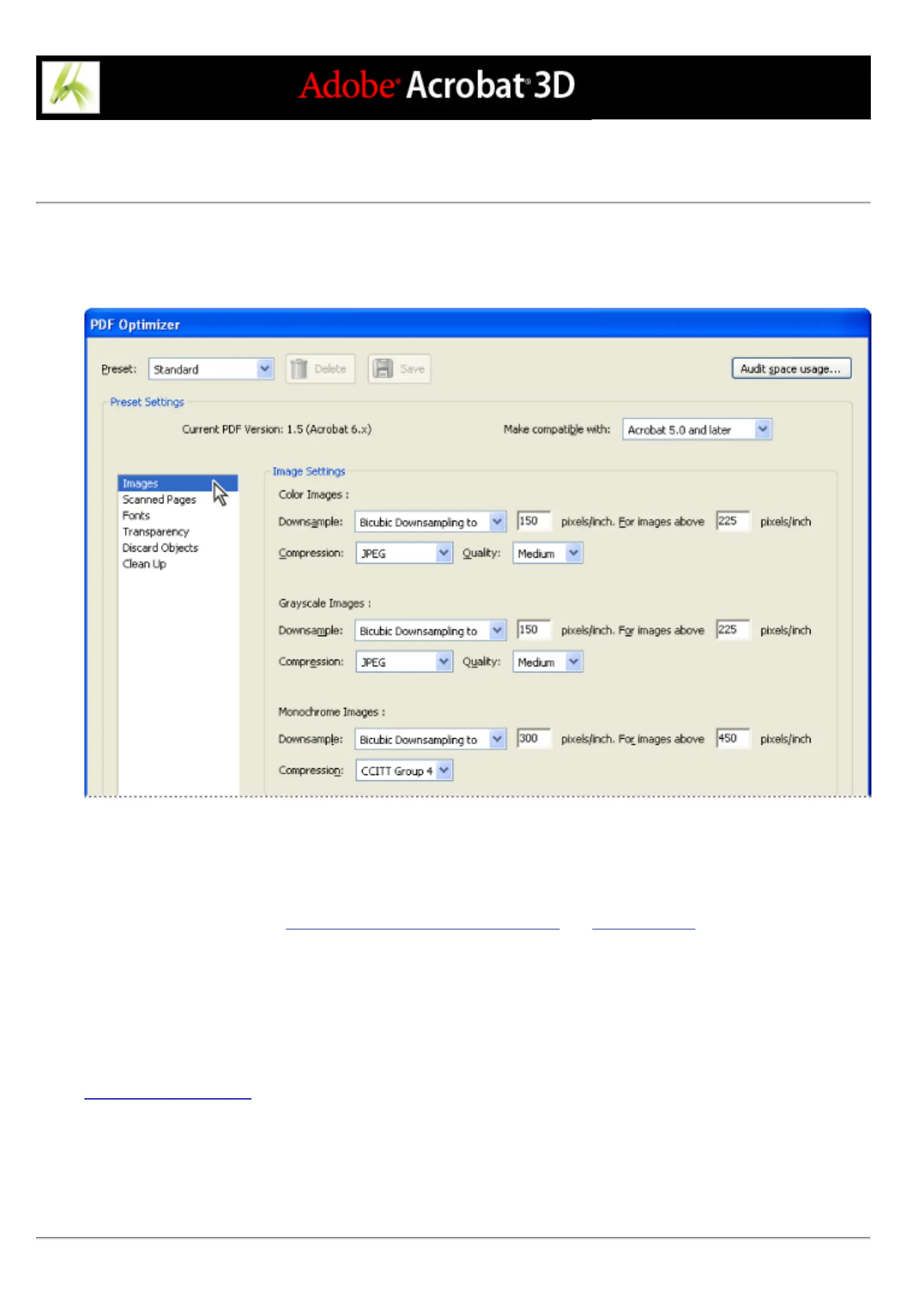Image resolution: width=907 pixels, height=1316 pixels.
Task: Open Grayscale Images Compression dropdown
Action: 404,662
